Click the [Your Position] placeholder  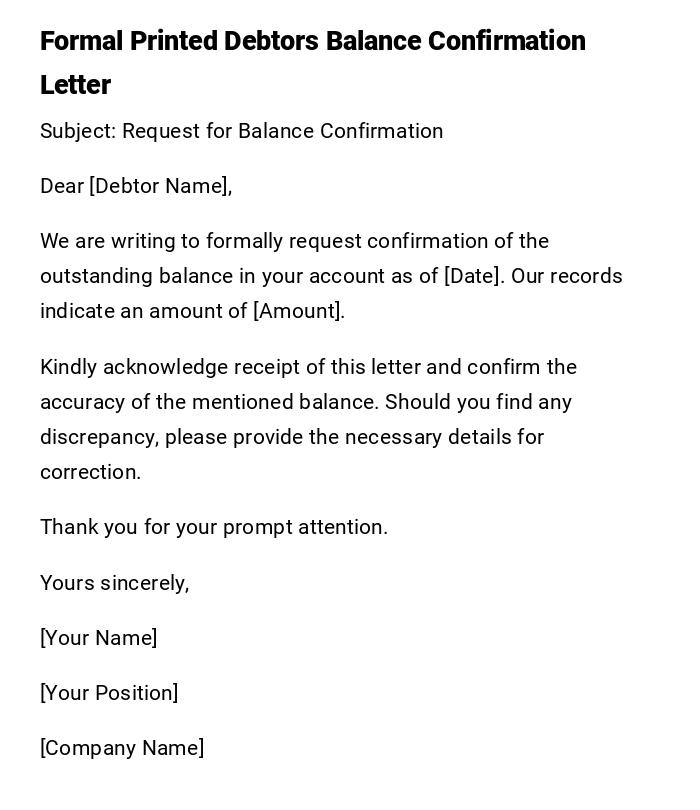pos(109,693)
